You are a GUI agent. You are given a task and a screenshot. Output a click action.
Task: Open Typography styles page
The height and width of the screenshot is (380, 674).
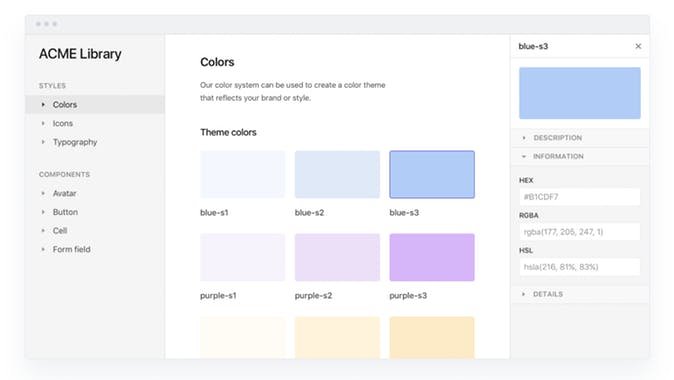pyautogui.click(x=75, y=142)
